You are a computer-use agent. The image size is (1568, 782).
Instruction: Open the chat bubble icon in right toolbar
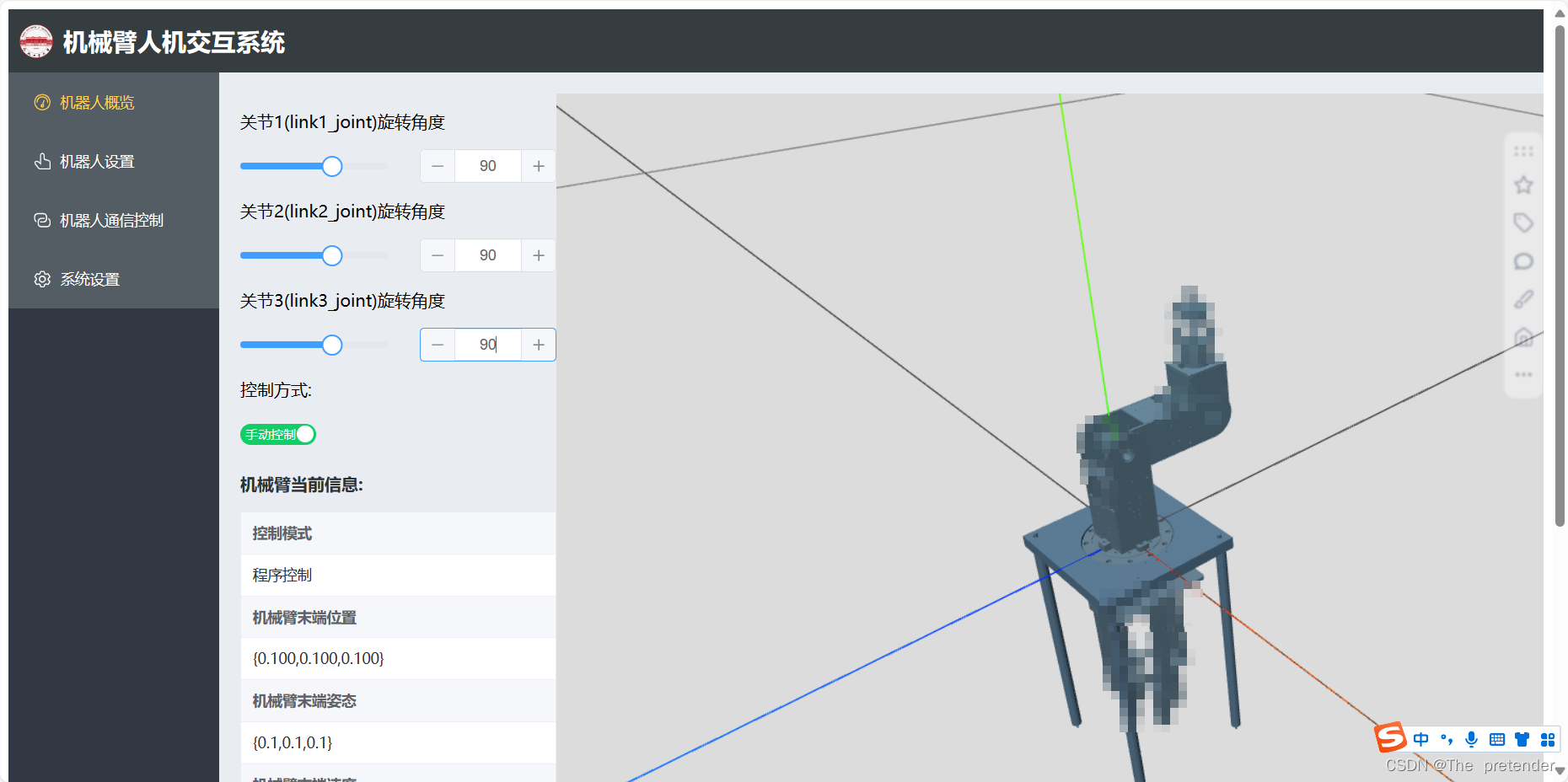click(x=1523, y=261)
